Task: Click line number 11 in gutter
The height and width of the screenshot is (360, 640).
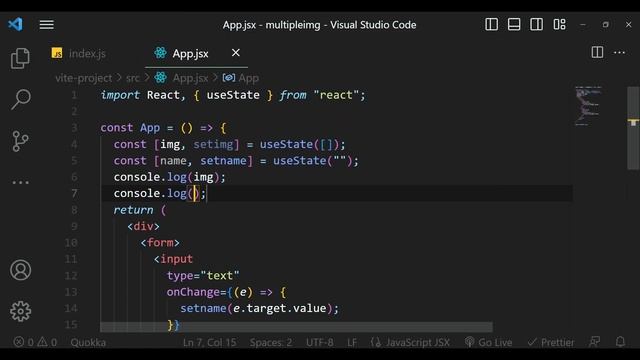Action: click(71, 259)
